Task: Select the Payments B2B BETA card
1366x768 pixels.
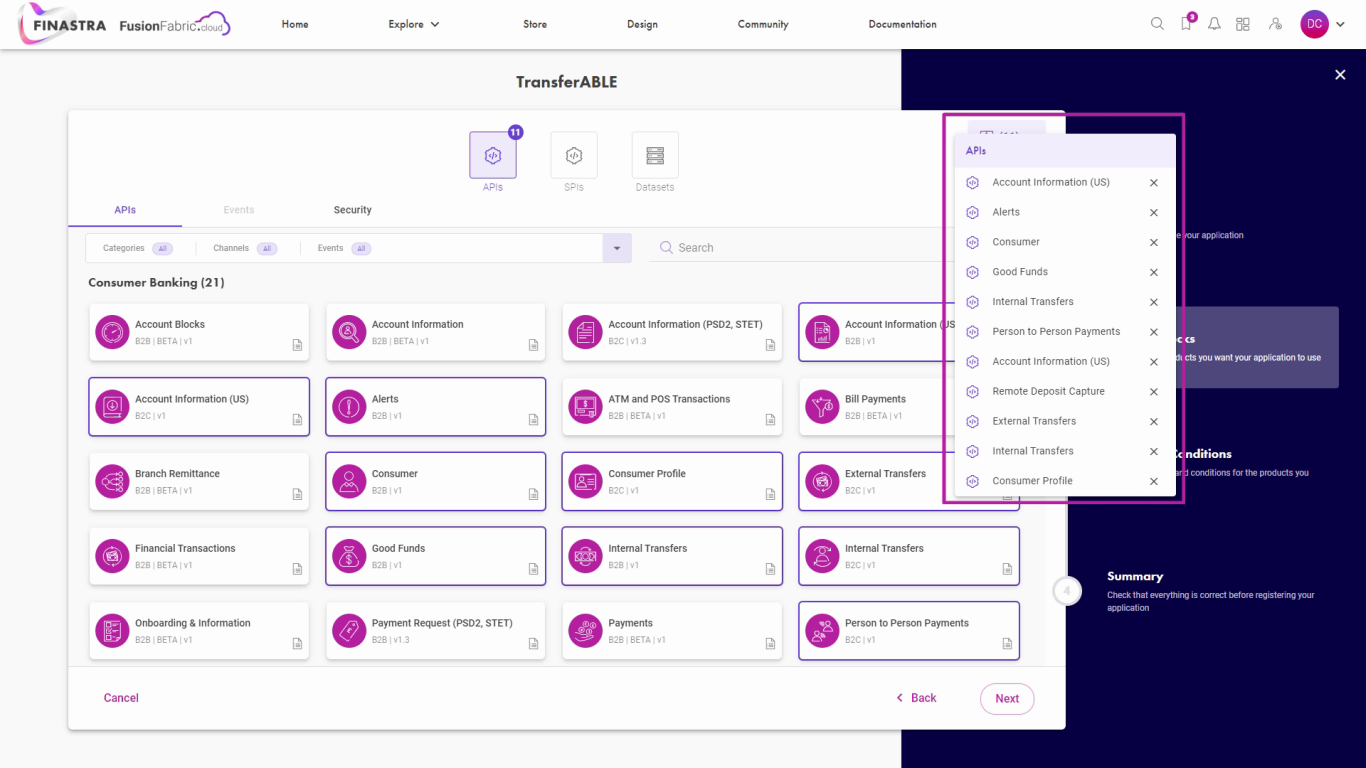Action: point(672,631)
